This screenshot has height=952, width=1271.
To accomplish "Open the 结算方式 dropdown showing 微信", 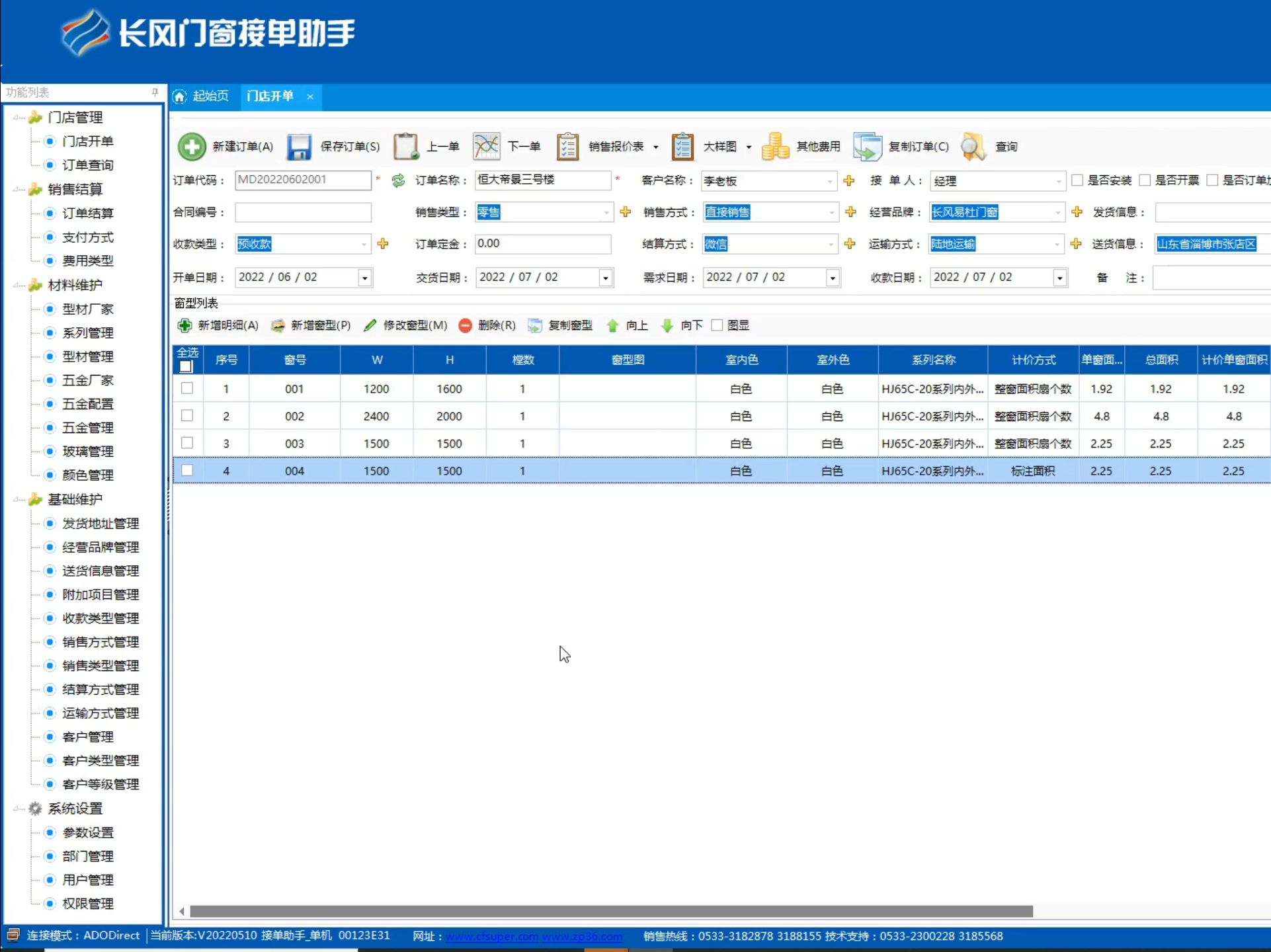I will tap(831, 244).
